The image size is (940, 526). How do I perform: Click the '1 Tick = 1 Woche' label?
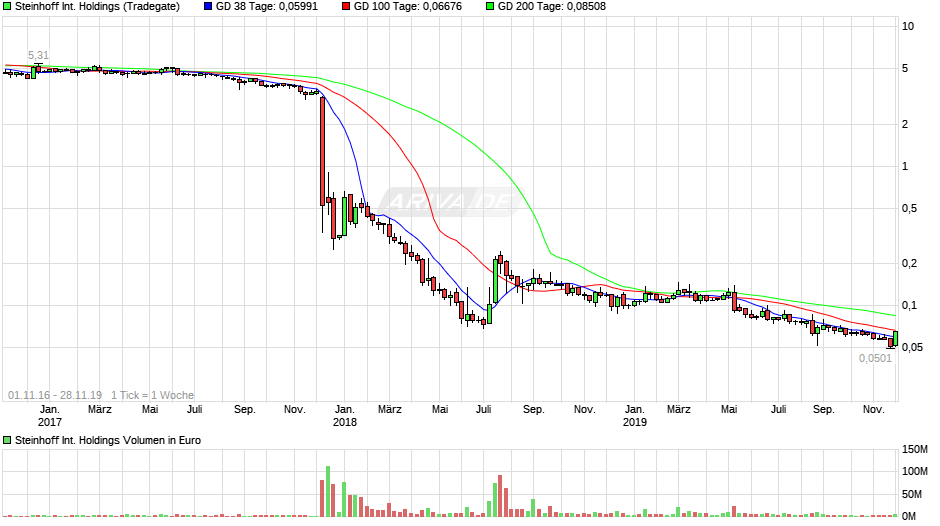point(152,395)
